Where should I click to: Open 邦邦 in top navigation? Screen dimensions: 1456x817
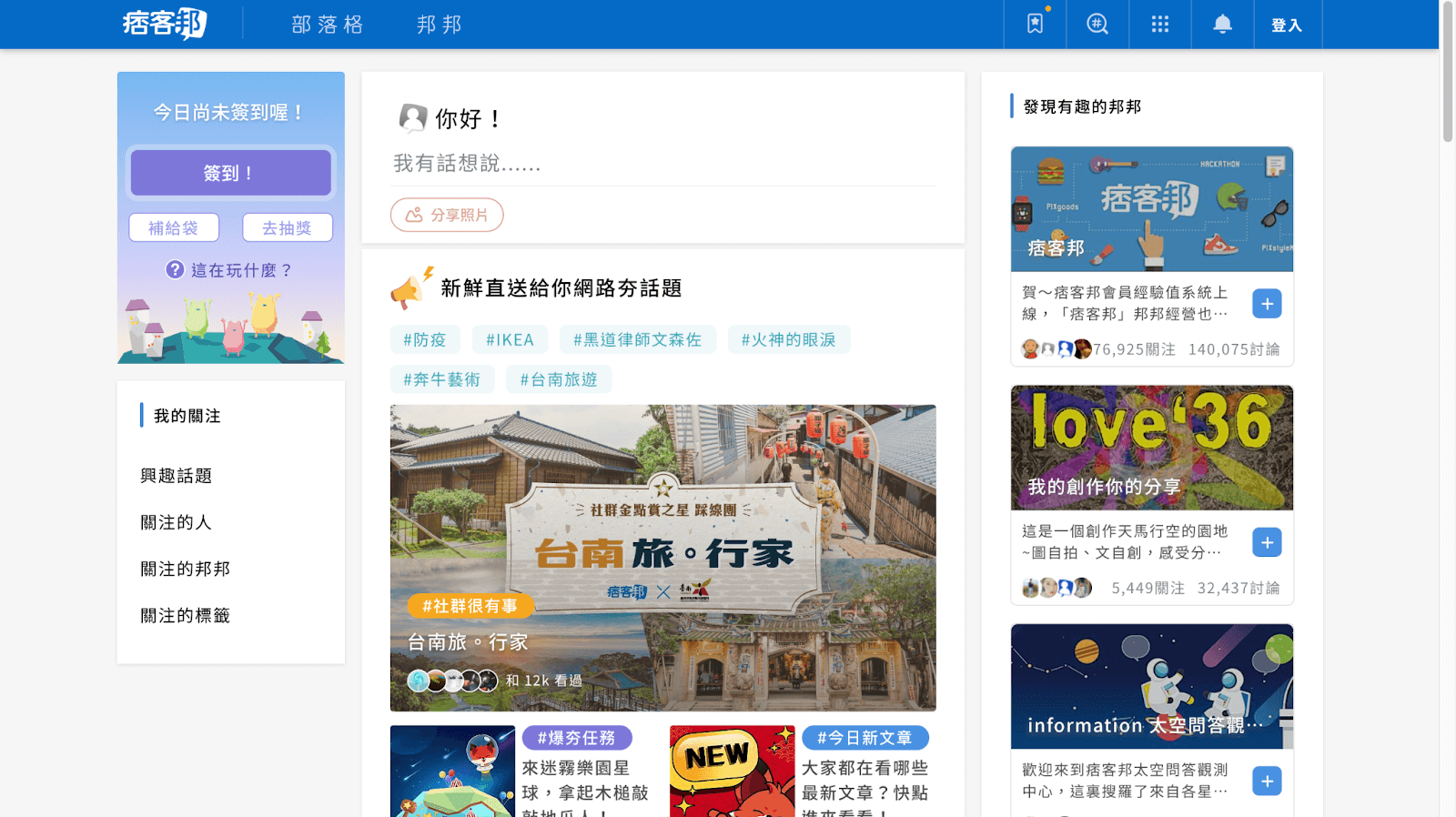[x=440, y=25]
